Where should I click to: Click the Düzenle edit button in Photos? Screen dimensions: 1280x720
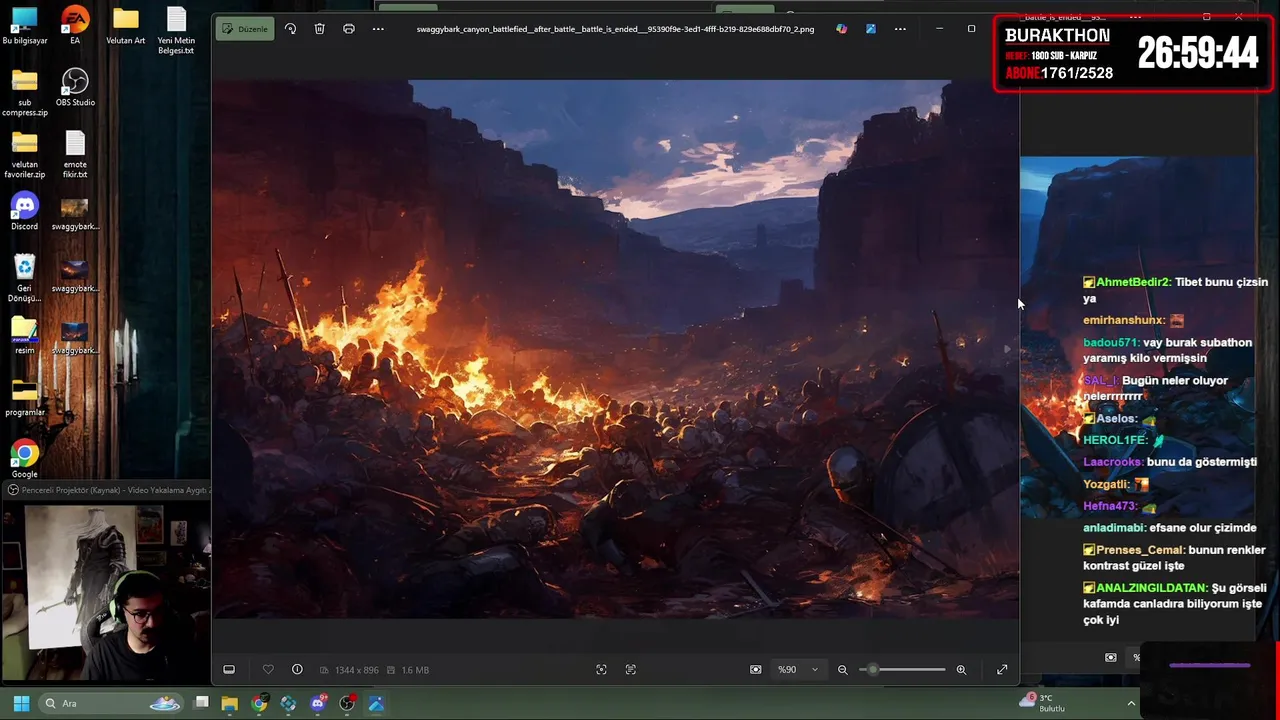tap(245, 29)
